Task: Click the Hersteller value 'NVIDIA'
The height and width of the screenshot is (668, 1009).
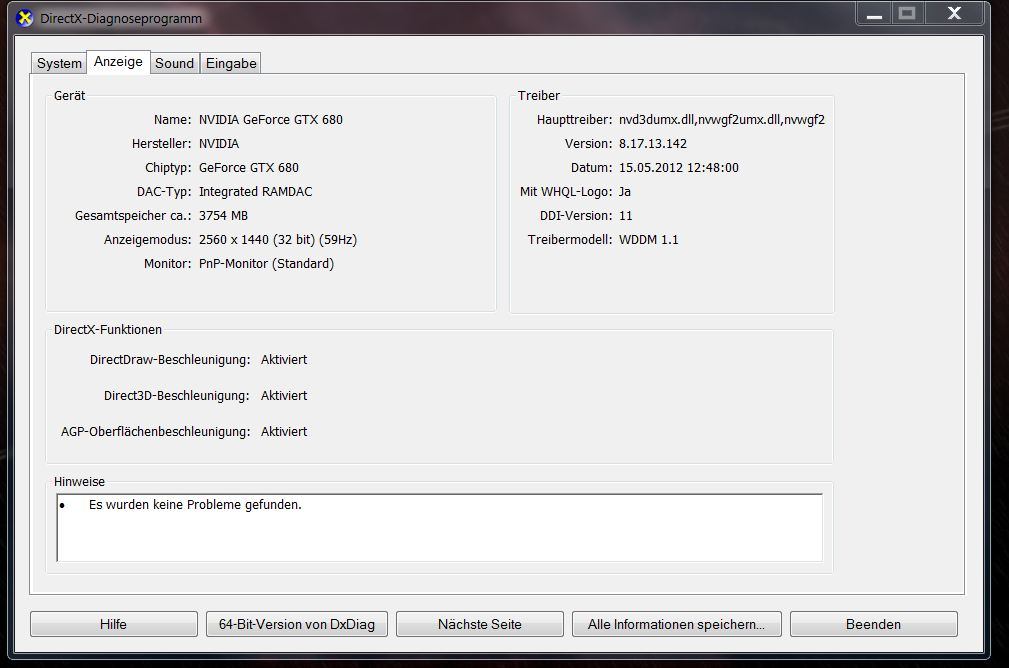Action: tap(219, 144)
